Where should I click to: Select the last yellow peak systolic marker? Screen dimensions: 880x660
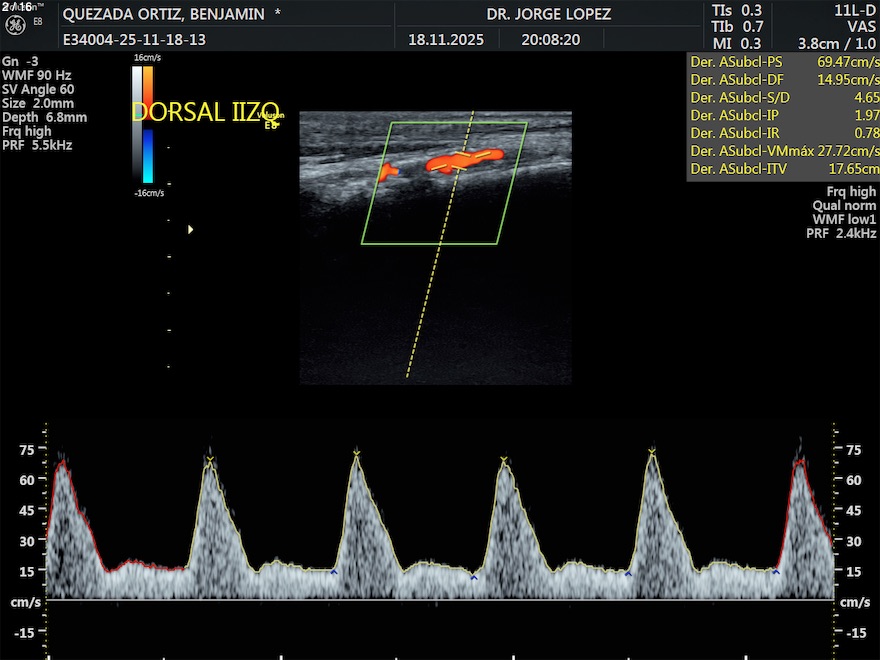pyautogui.click(x=652, y=452)
